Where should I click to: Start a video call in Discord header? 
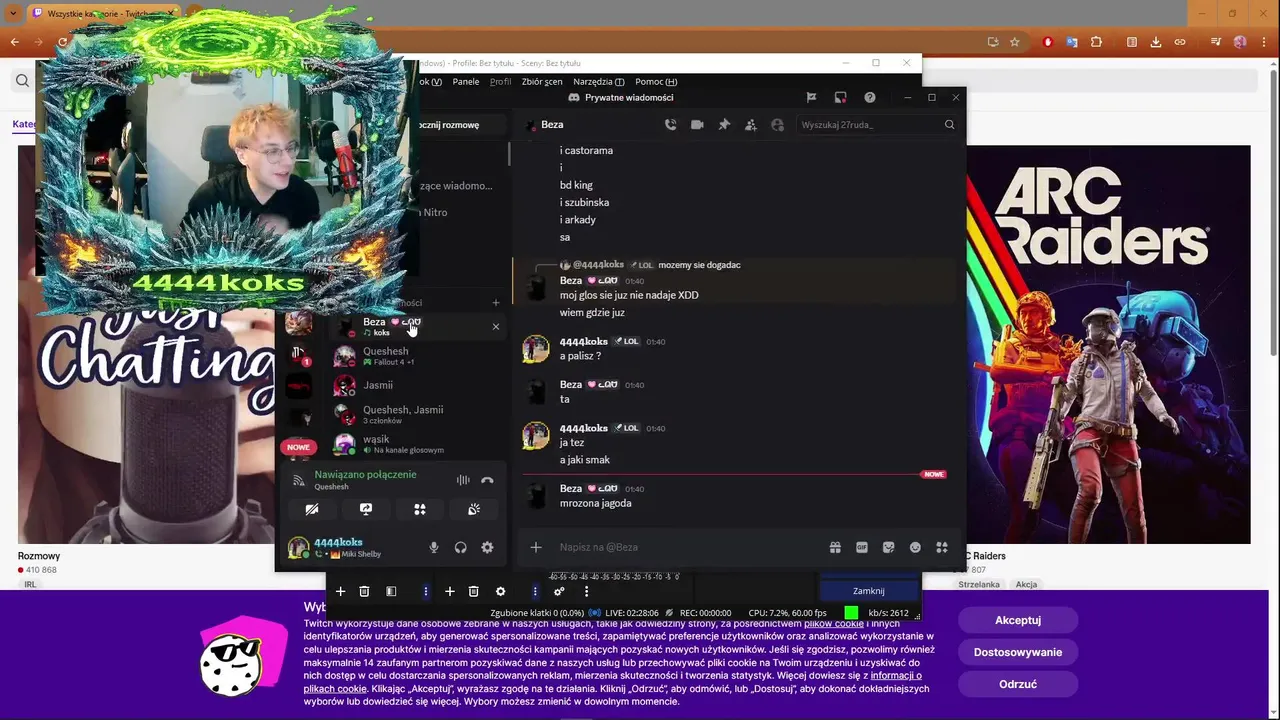coord(697,125)
